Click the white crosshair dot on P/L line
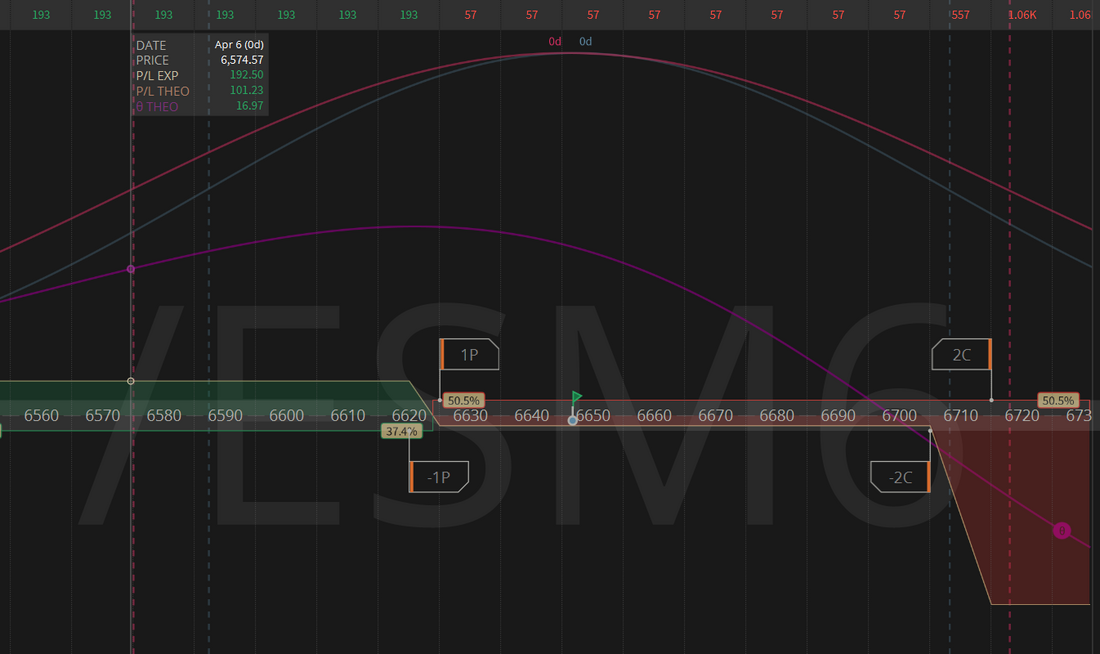The width and height of the screenshot is (1100, 654). (131, 381)
